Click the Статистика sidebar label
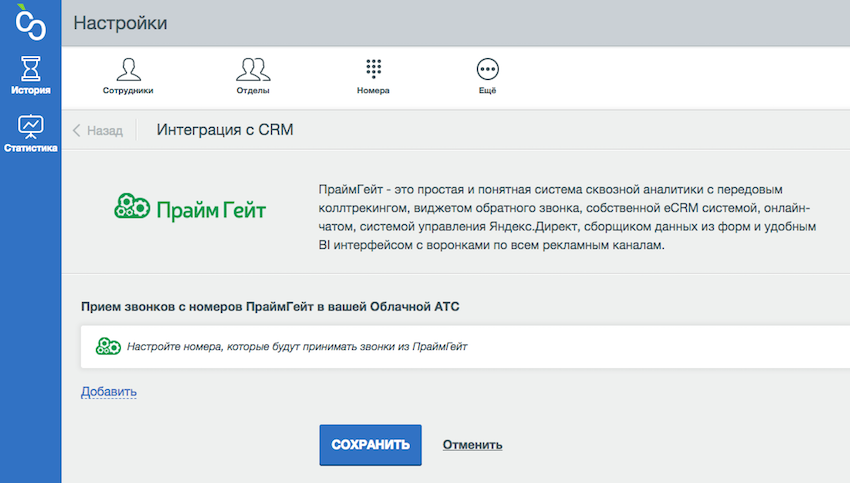This screenshot has height=483, width=850. point(30,148)
